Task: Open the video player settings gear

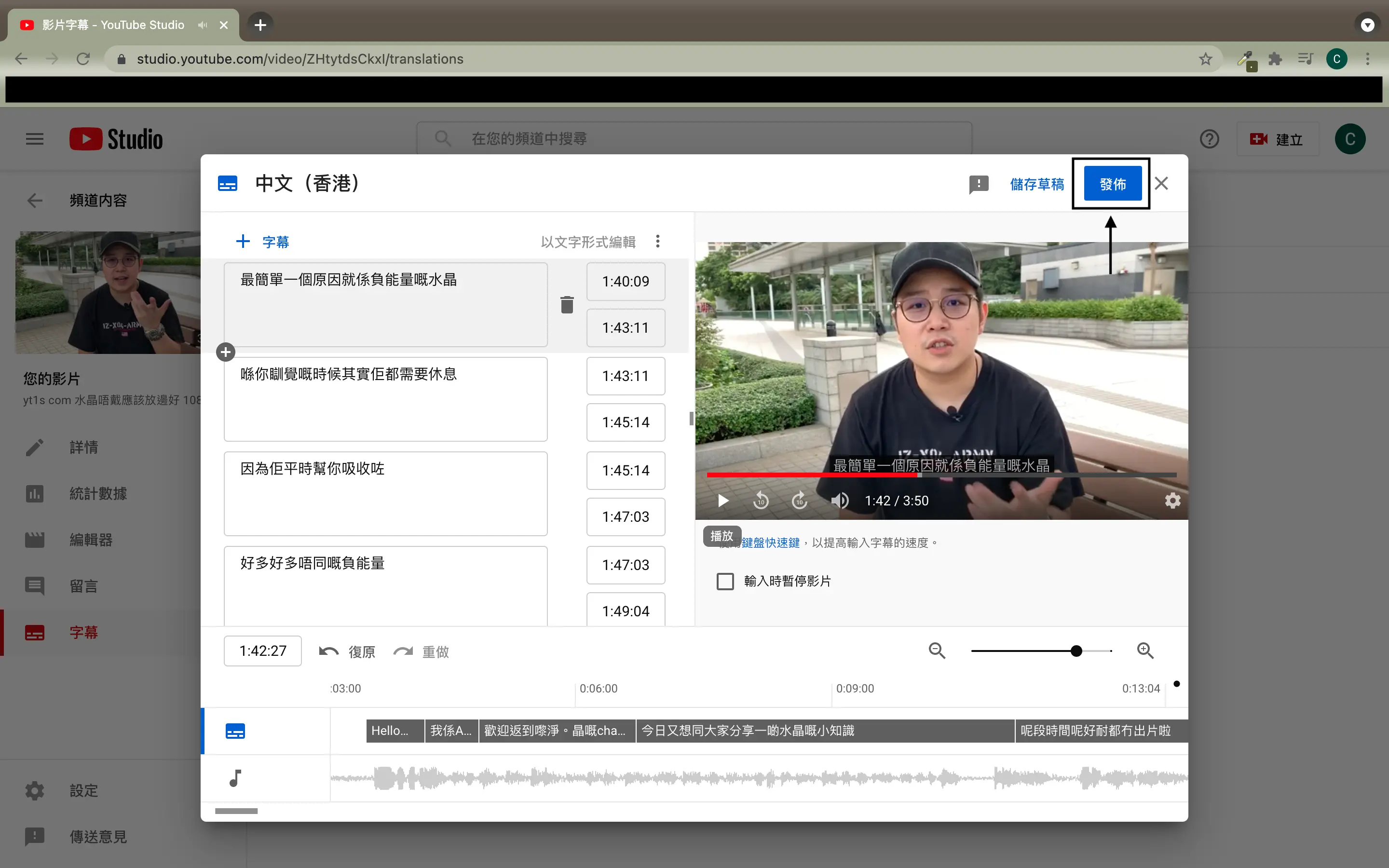Action: (x=1172, y=501)
